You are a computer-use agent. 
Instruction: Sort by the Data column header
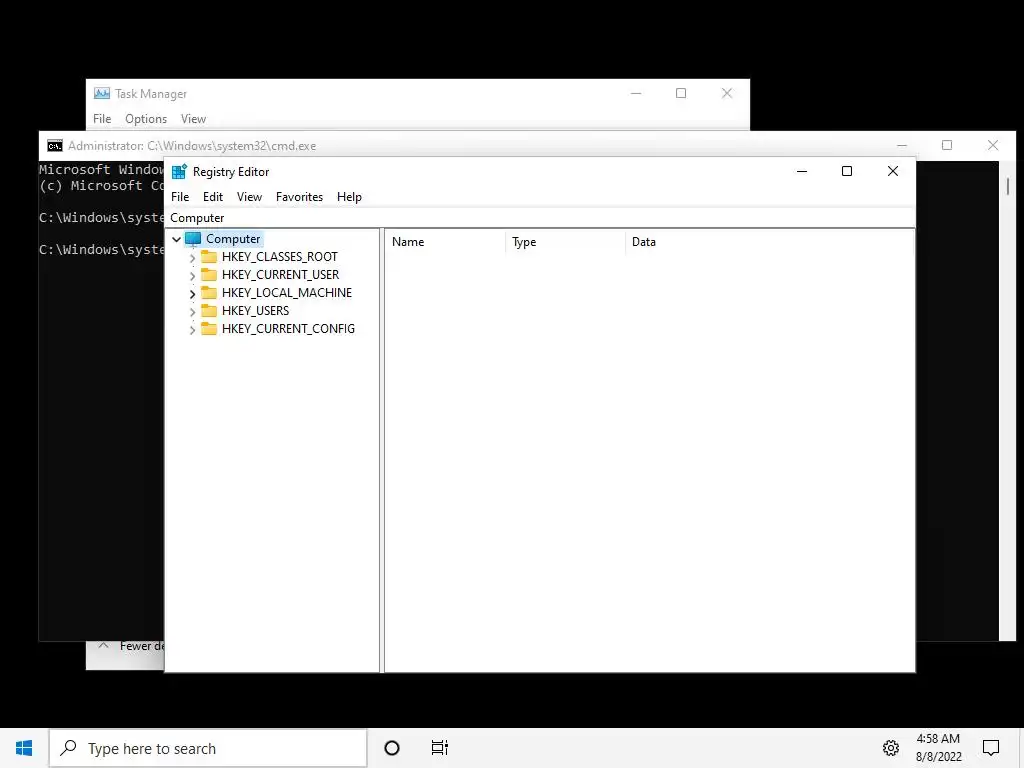[x=769, y=242]
